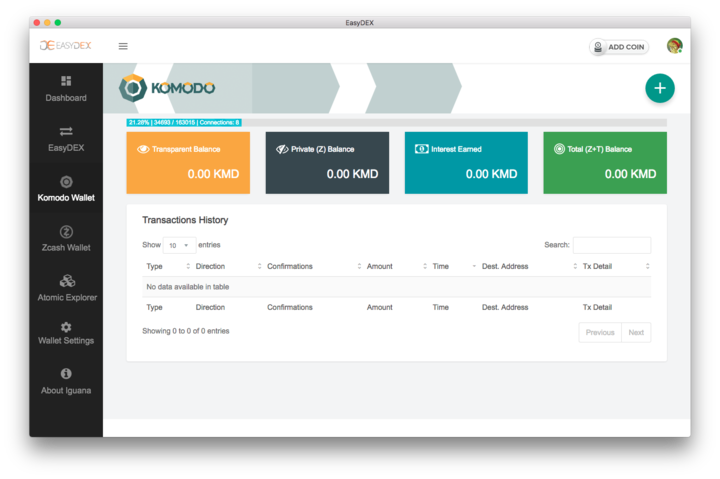This screenshot has height=479, width=720.
Task: Click the footer Confirmations column label
Action: point(290,307)
